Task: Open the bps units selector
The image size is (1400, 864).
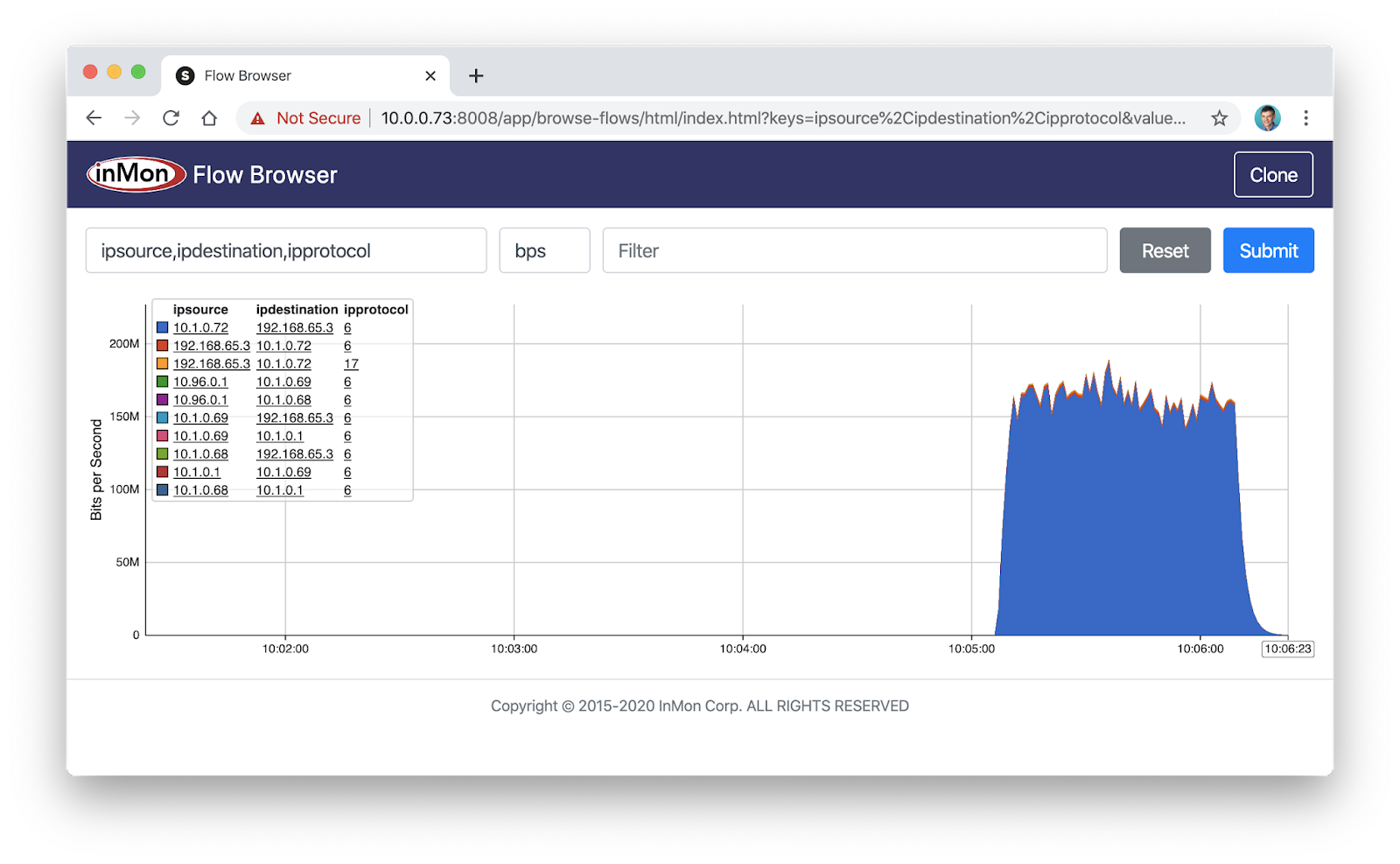Action: [x=544, y=250]
